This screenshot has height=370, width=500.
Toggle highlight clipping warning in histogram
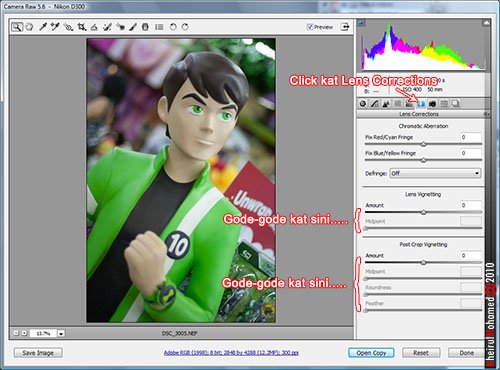point(486,23)
